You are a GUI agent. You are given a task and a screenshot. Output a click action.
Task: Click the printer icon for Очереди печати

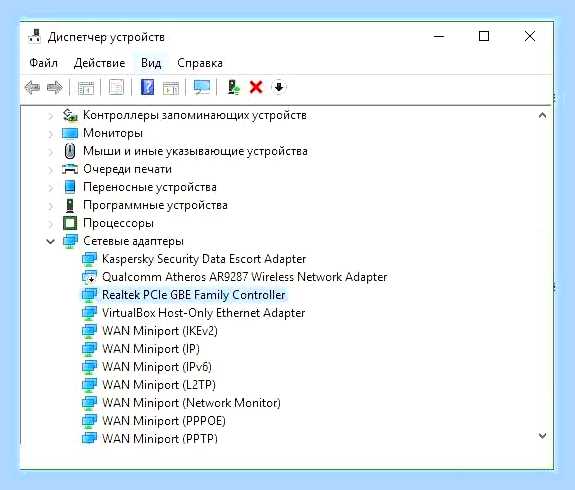(70, 169)
